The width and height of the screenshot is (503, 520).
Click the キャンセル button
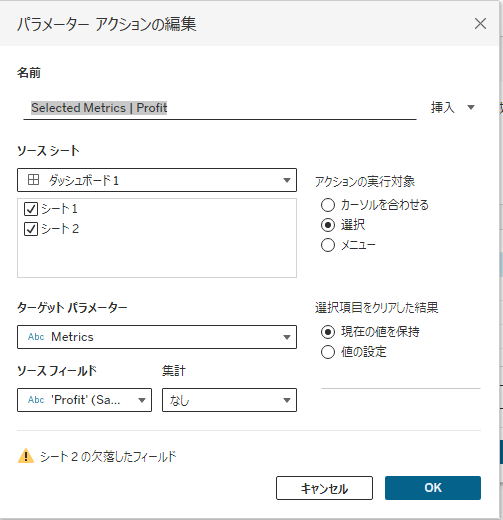pyautogui.click(x=324, y=488)
